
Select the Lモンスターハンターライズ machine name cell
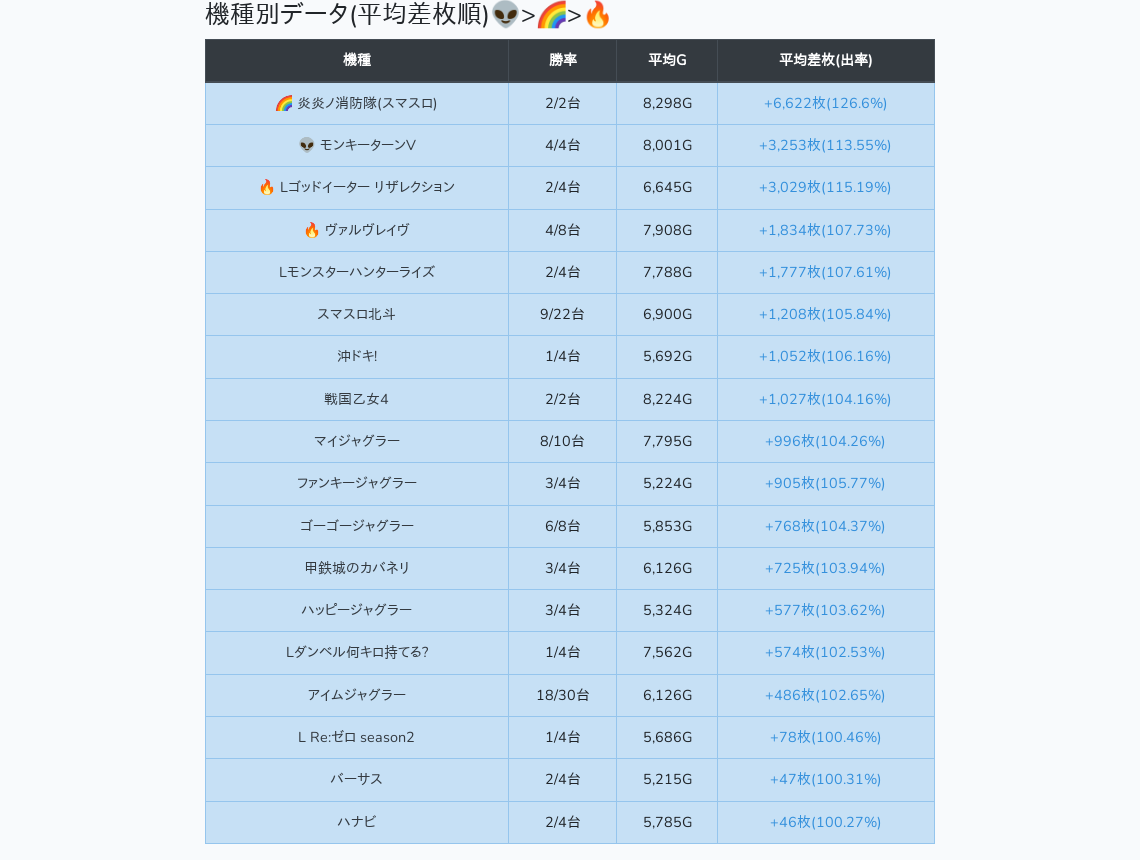click(357, 272)
